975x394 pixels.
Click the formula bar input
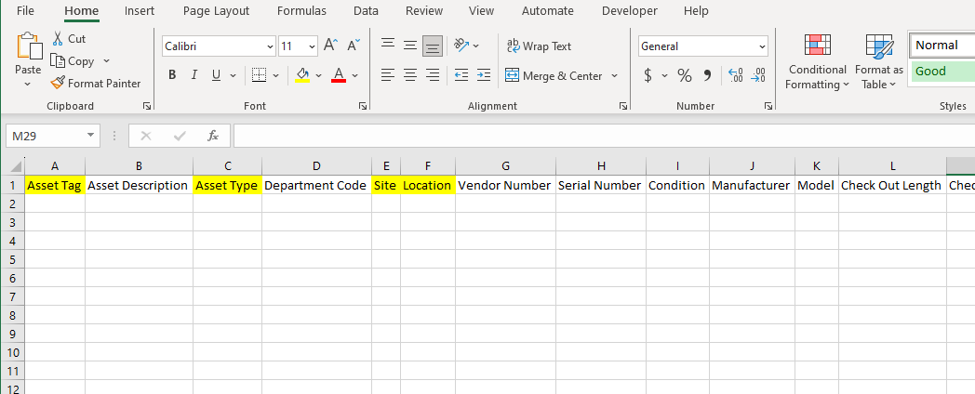pos(603,135)
